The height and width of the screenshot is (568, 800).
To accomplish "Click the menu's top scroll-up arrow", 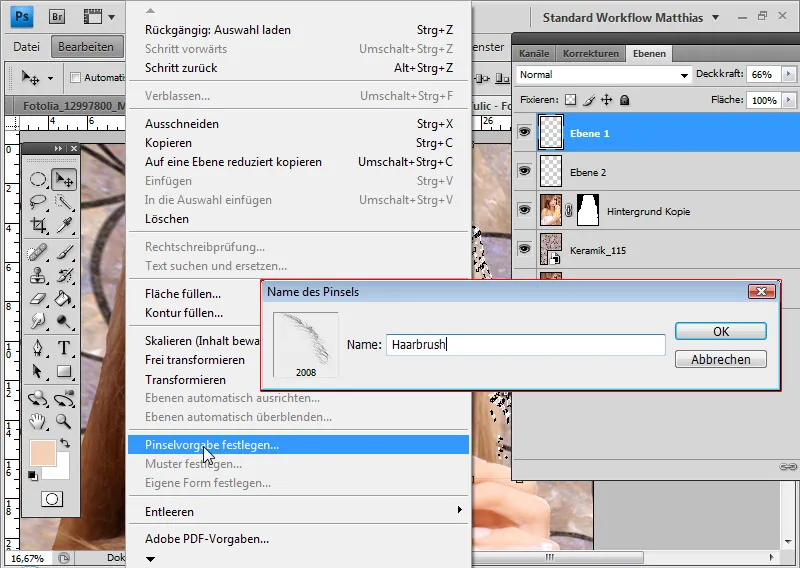I will pyautogui.click(x=150, y=10).
